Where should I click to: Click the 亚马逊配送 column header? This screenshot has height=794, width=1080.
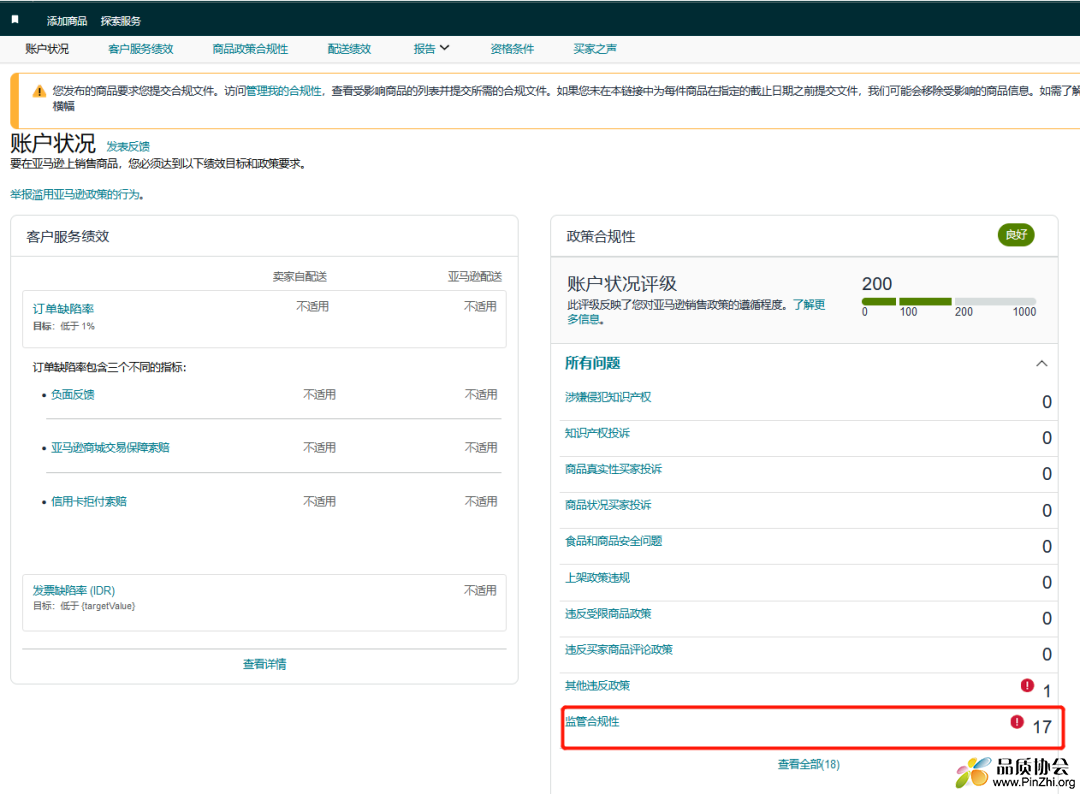click(475, 277)
